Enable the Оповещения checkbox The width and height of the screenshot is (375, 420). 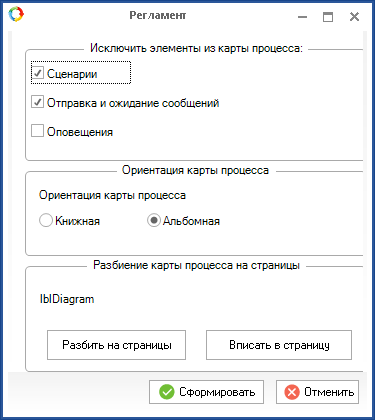(x=37, y=131)
